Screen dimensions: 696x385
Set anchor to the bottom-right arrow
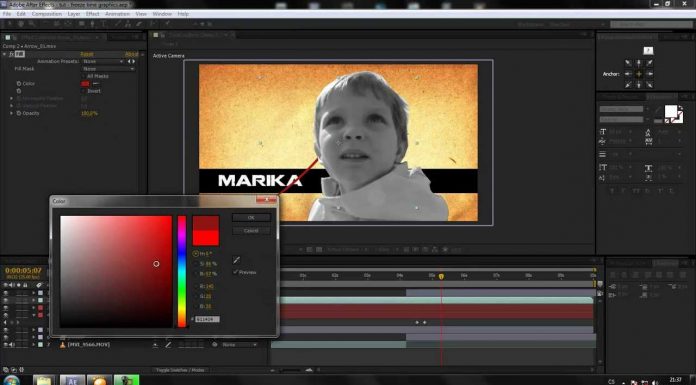coord(649,84)
